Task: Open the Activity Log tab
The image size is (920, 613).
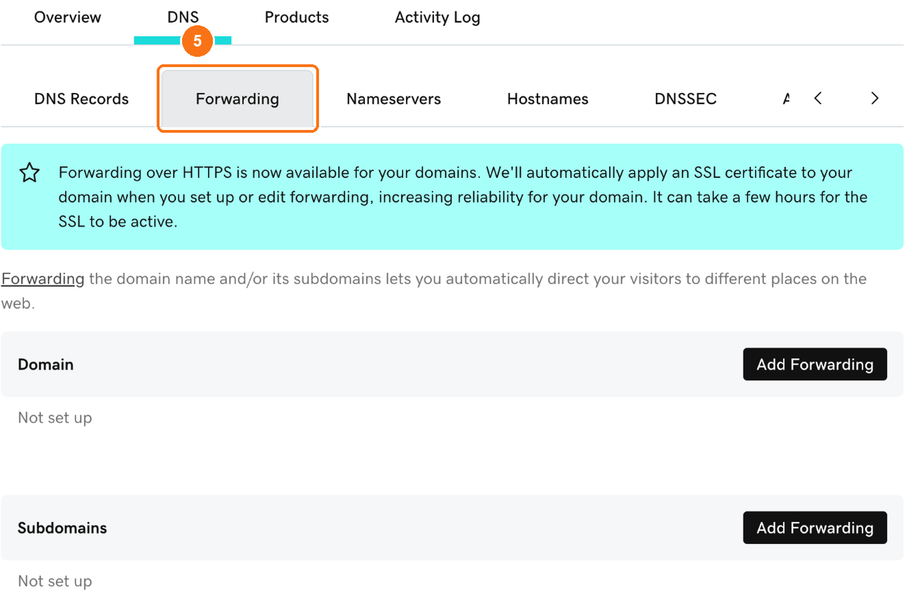Action: tap(437, 18)
